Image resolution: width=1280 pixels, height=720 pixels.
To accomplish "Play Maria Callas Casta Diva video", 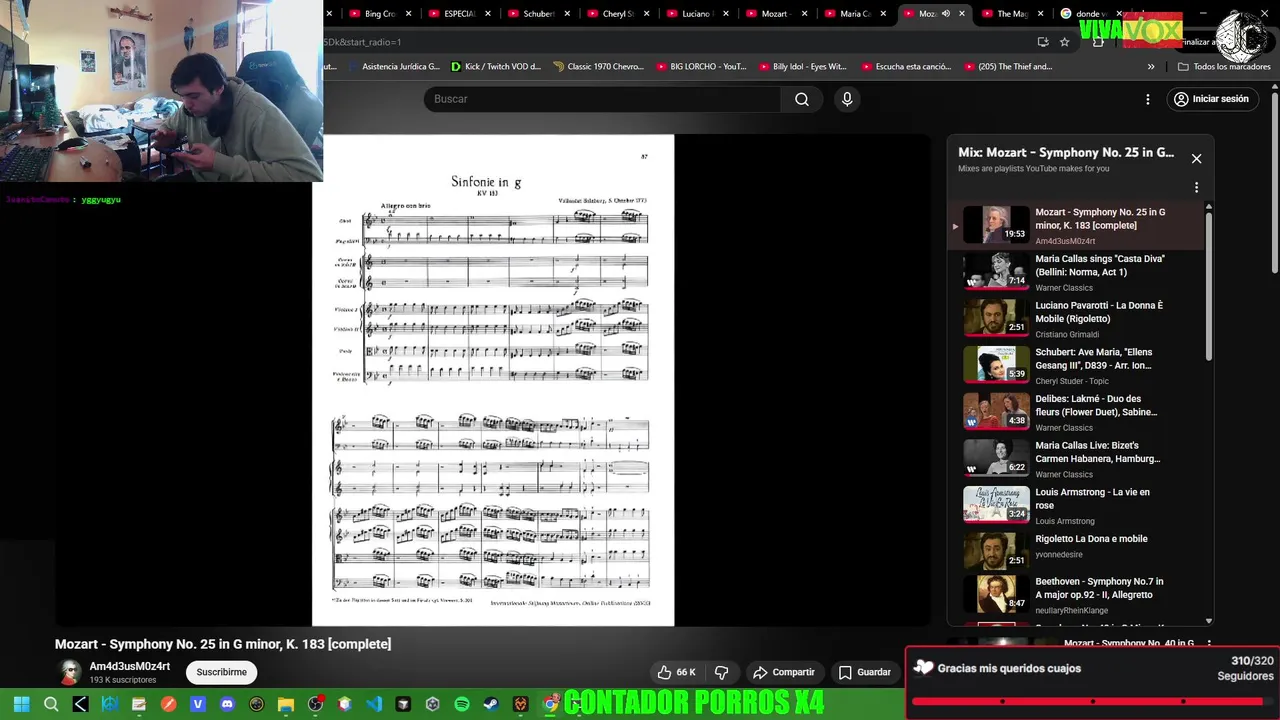I will point(1078,272).
